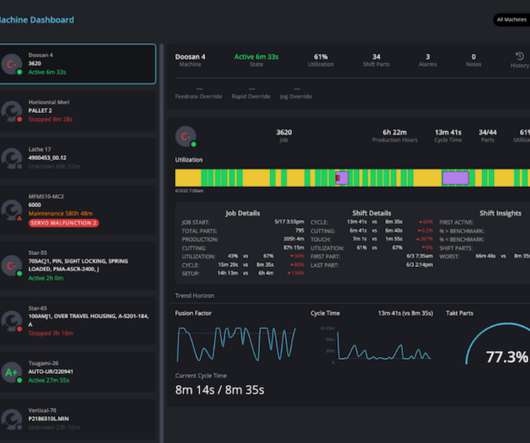Screen dimensions: 530x443
Task: Select the AUTO-UR/220941 machine card
Action: tap(78, 372)
